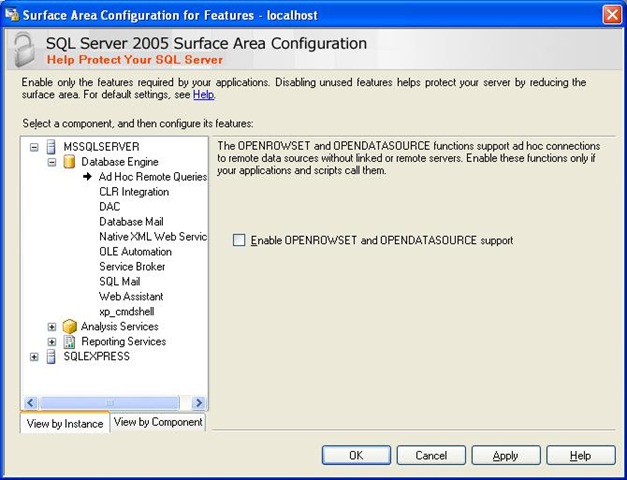Image resolution: width=627 pixels, height=480 pixels.
Task: Expand the Analysis Services node
Action: pyautogui.click(x=52, y=327)
